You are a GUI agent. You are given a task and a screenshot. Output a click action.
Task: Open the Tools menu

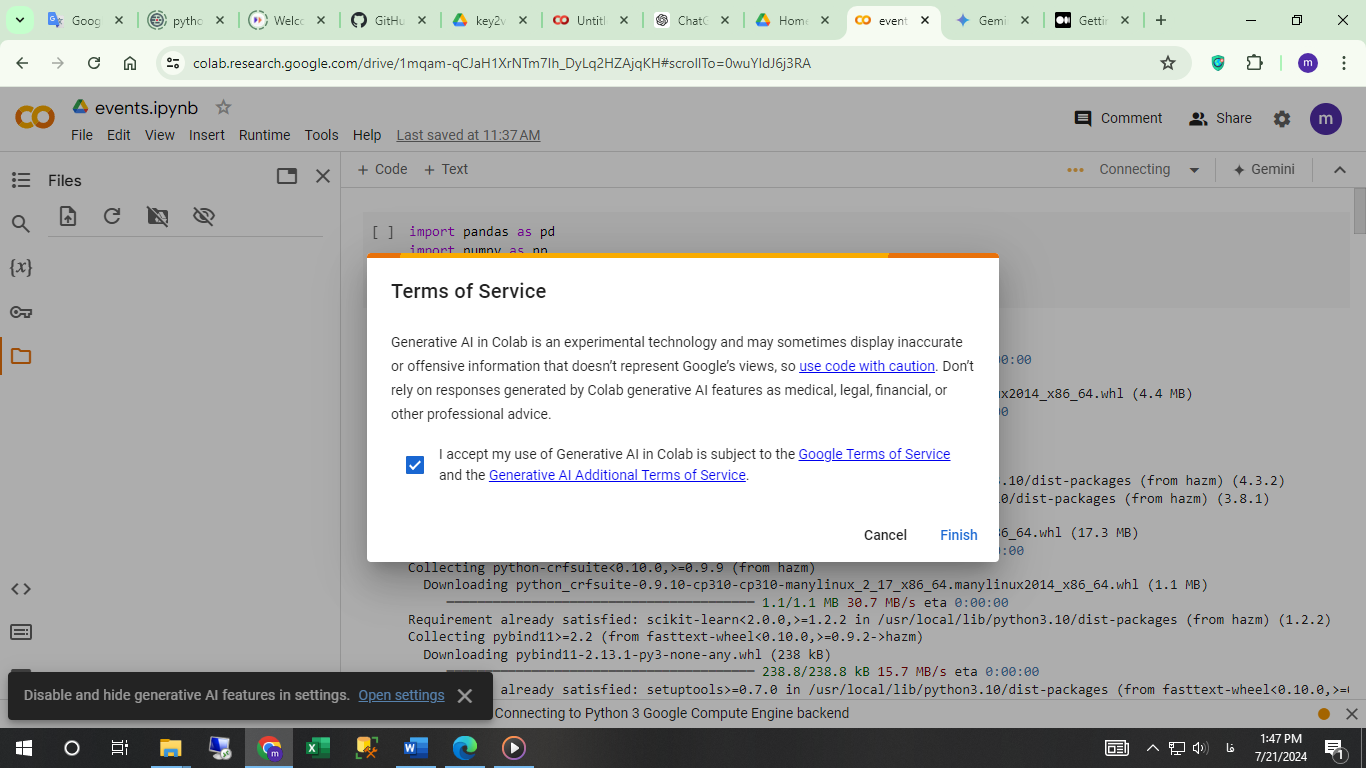pos(322,135)
